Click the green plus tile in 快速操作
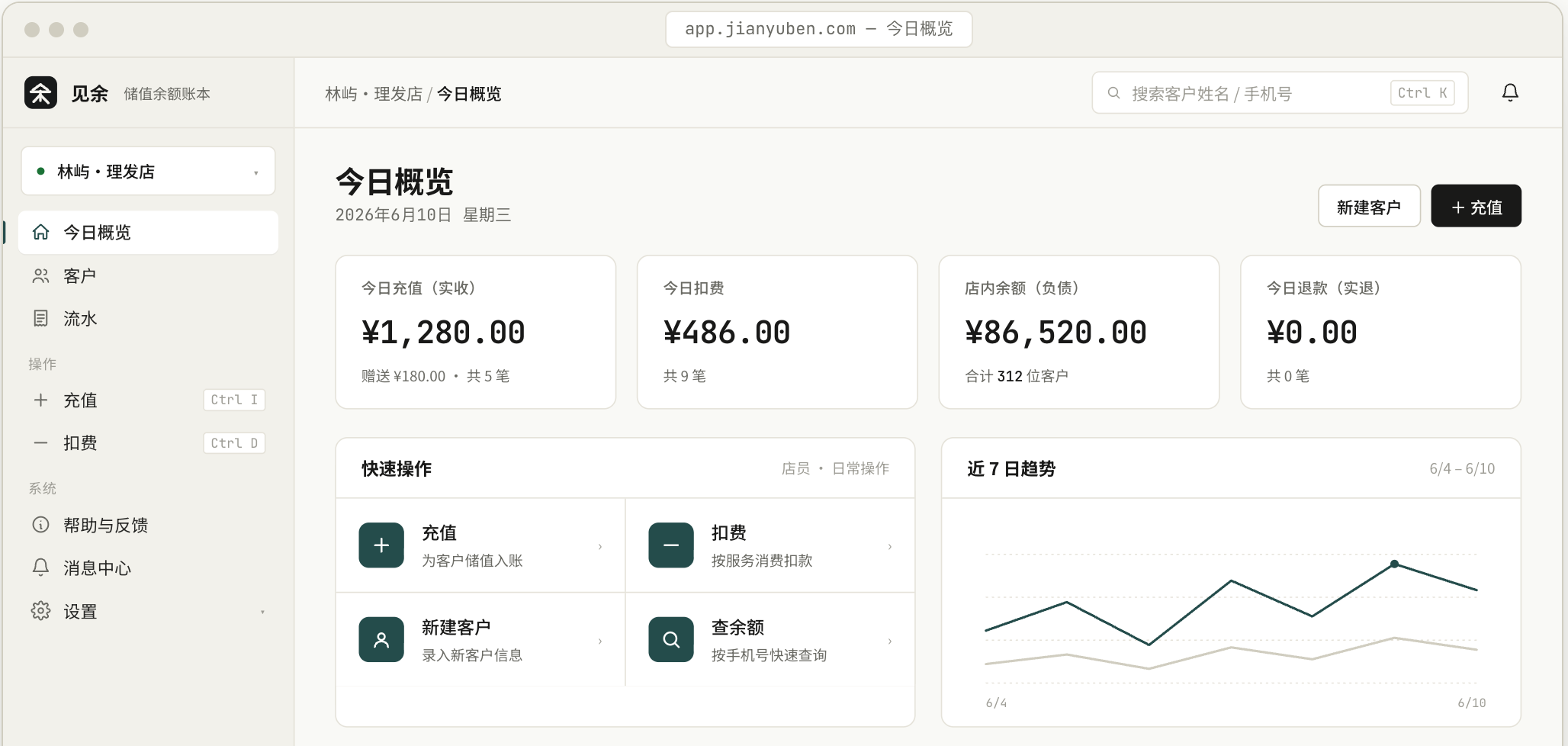 381,545
